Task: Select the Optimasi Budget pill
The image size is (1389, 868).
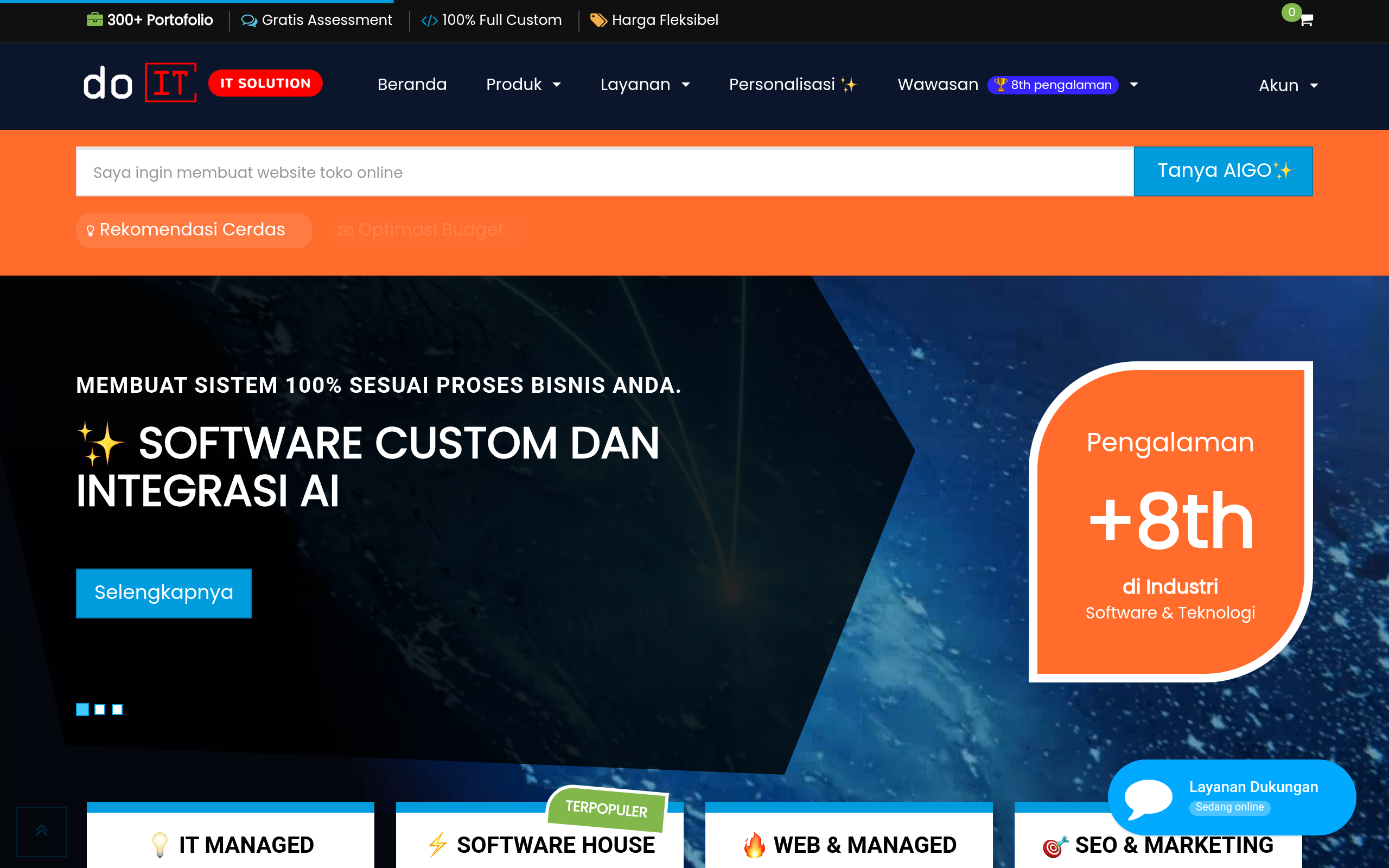Action: coord(429,230)
